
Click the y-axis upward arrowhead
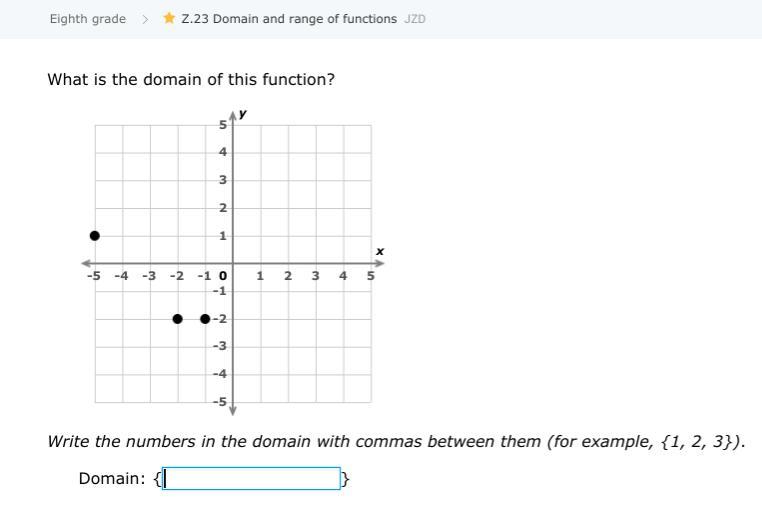tap(233, 117)
